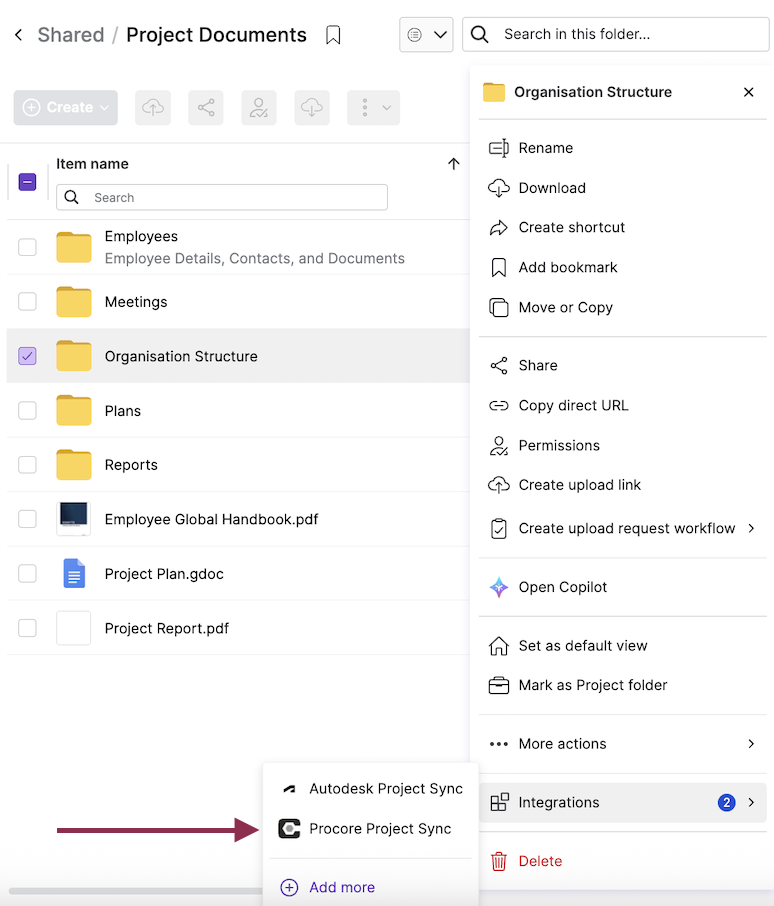Click the upload cloud toolbar icon

[x=153, y=108]
